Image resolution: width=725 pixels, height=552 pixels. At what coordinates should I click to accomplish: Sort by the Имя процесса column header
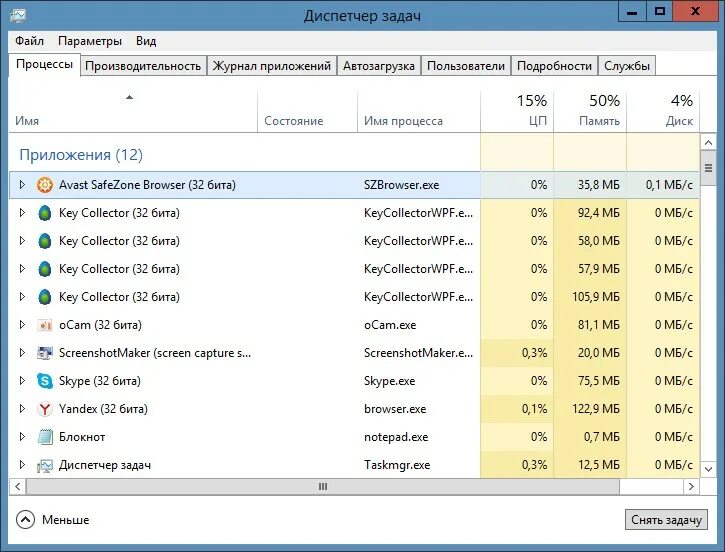(419, 111)
